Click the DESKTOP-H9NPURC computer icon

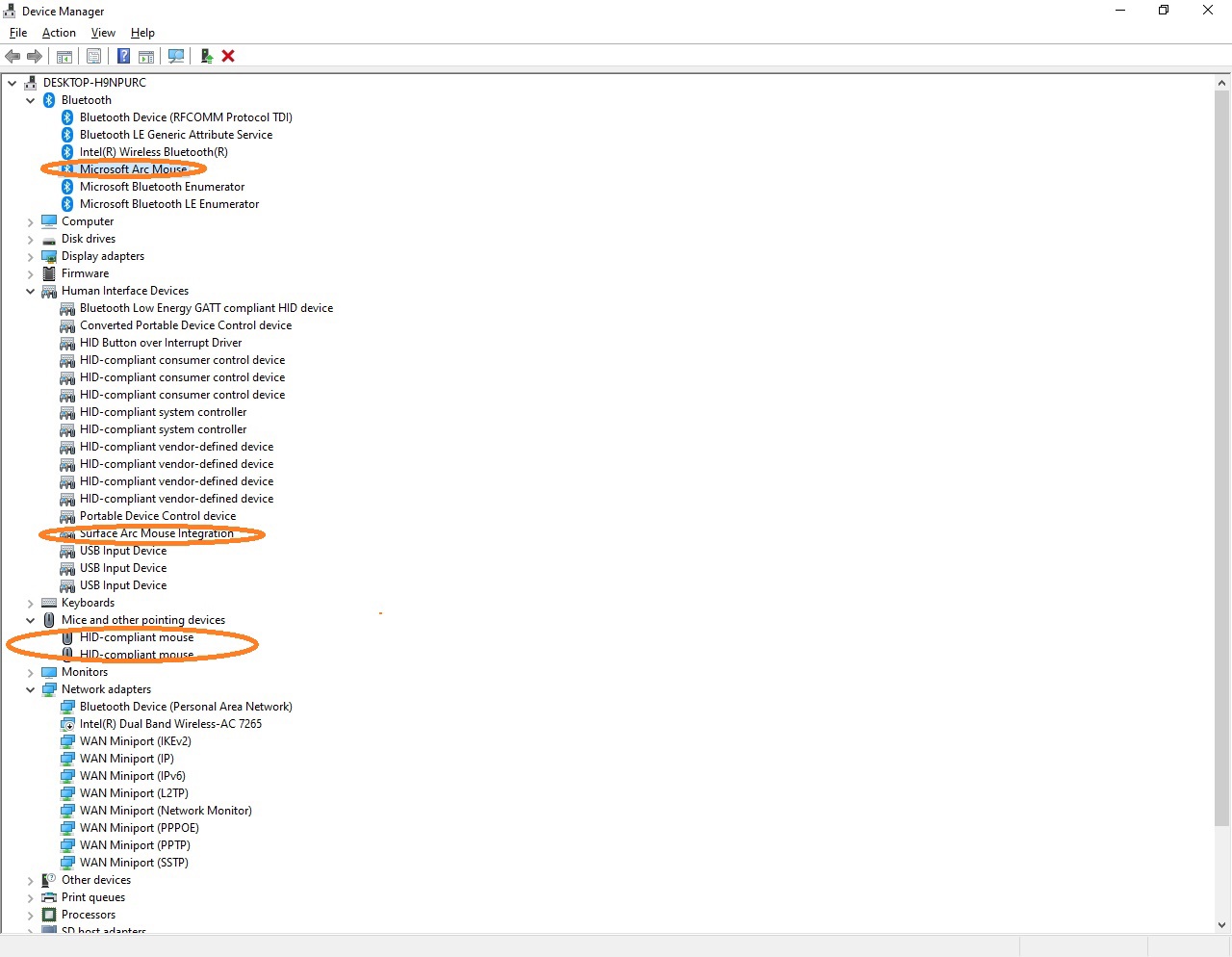click(31, 83)
